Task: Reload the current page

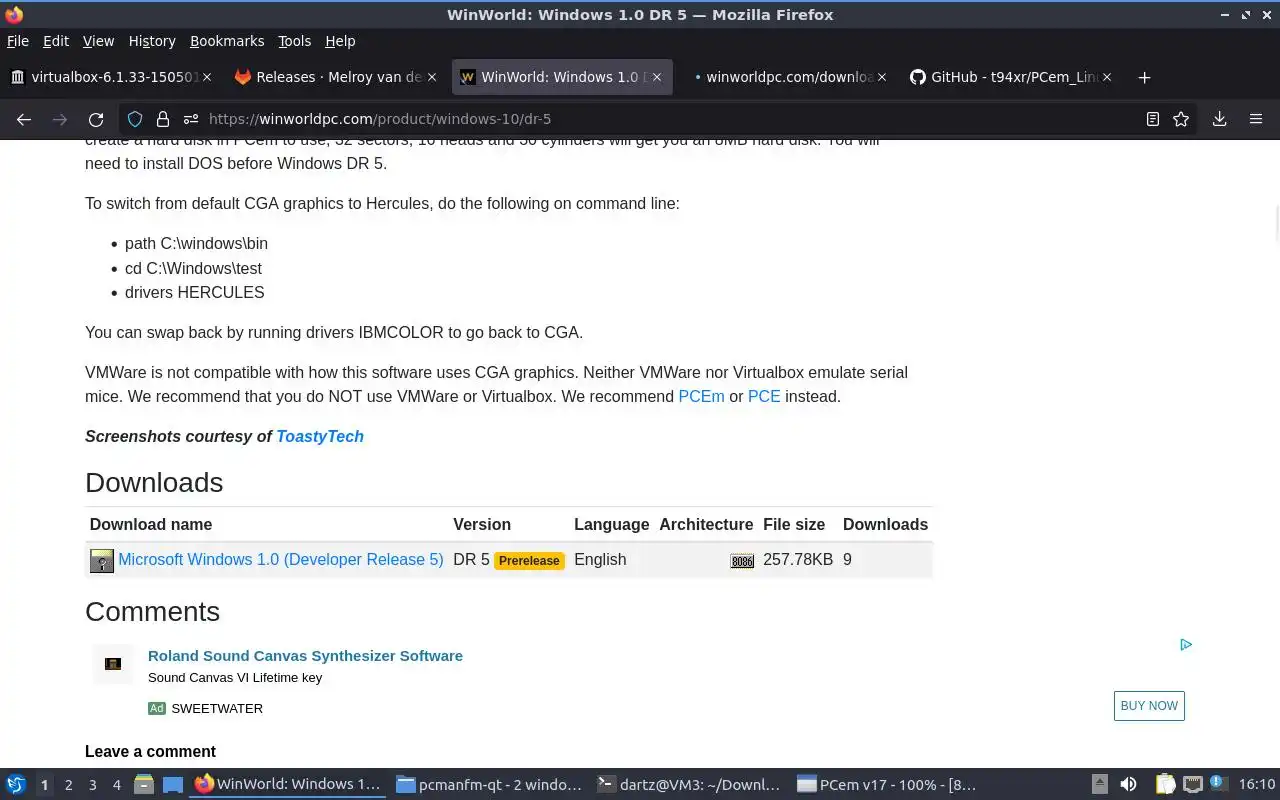Action: tap(96, 119)
